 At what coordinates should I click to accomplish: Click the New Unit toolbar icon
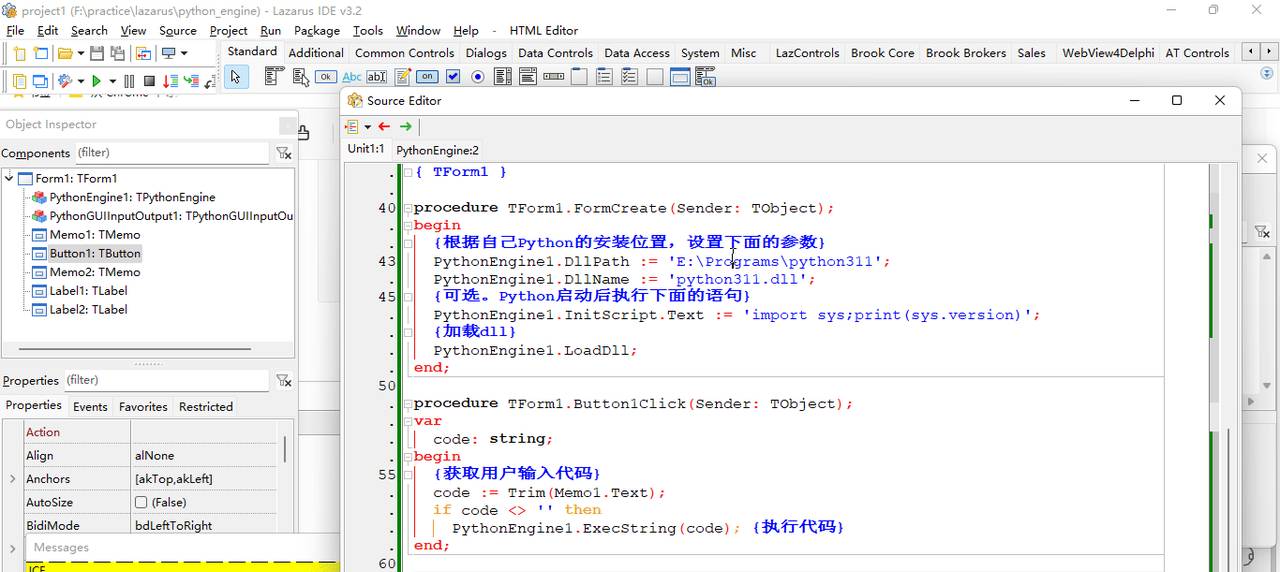[x=20, y=53]
